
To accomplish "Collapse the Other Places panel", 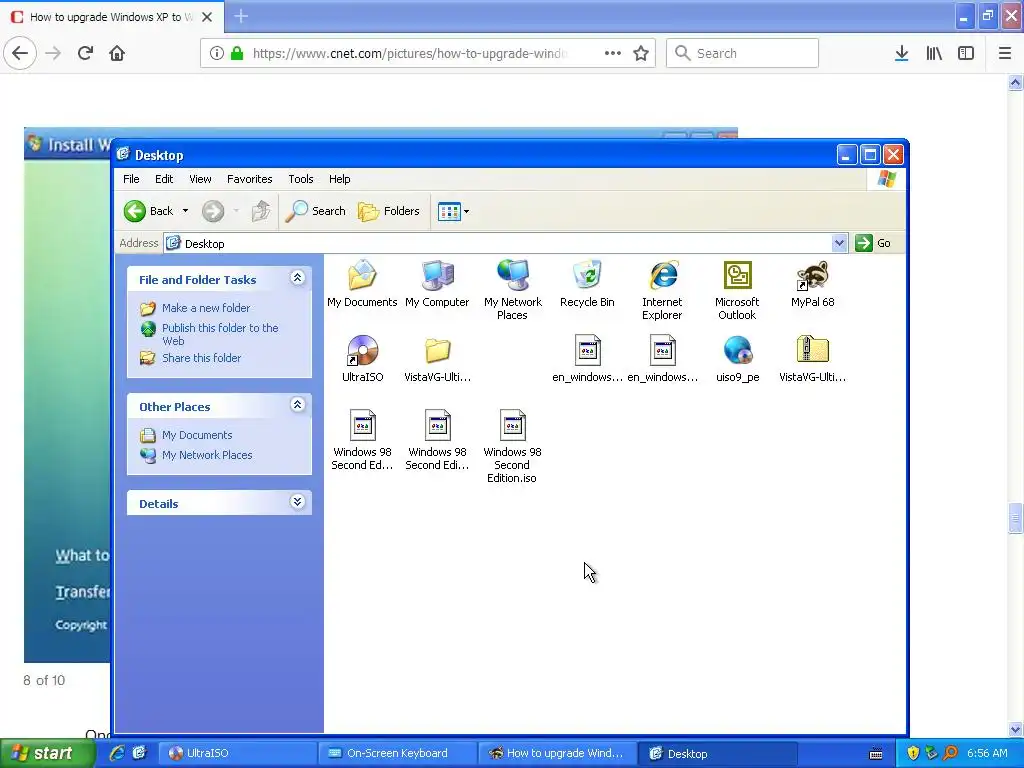I will point(297,405).
